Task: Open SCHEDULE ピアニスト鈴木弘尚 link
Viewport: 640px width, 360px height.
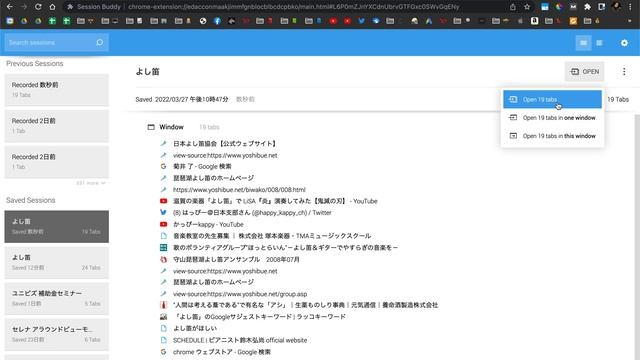Action: click(x=240, y=340)
